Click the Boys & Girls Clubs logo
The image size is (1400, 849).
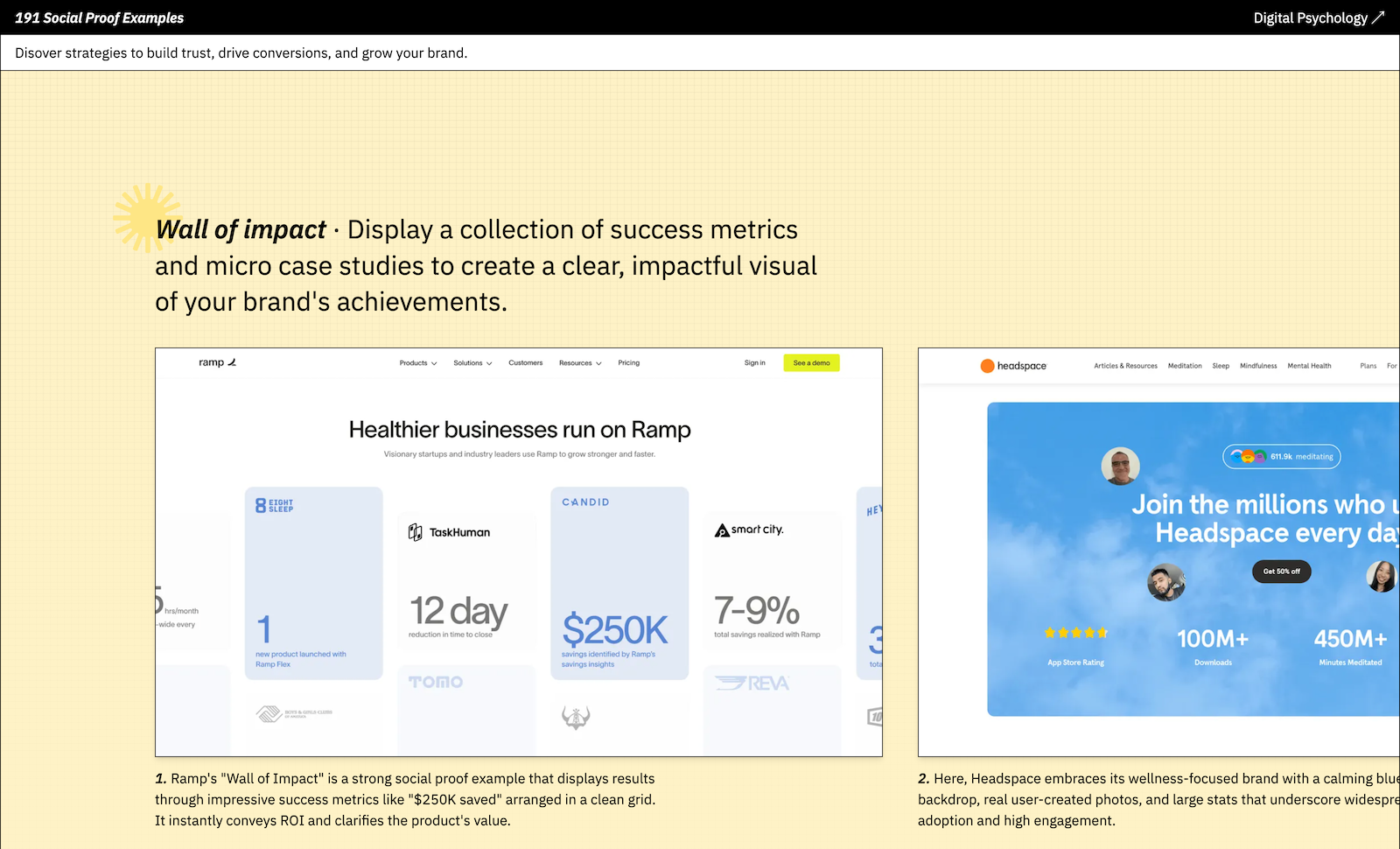click(294, 713)
